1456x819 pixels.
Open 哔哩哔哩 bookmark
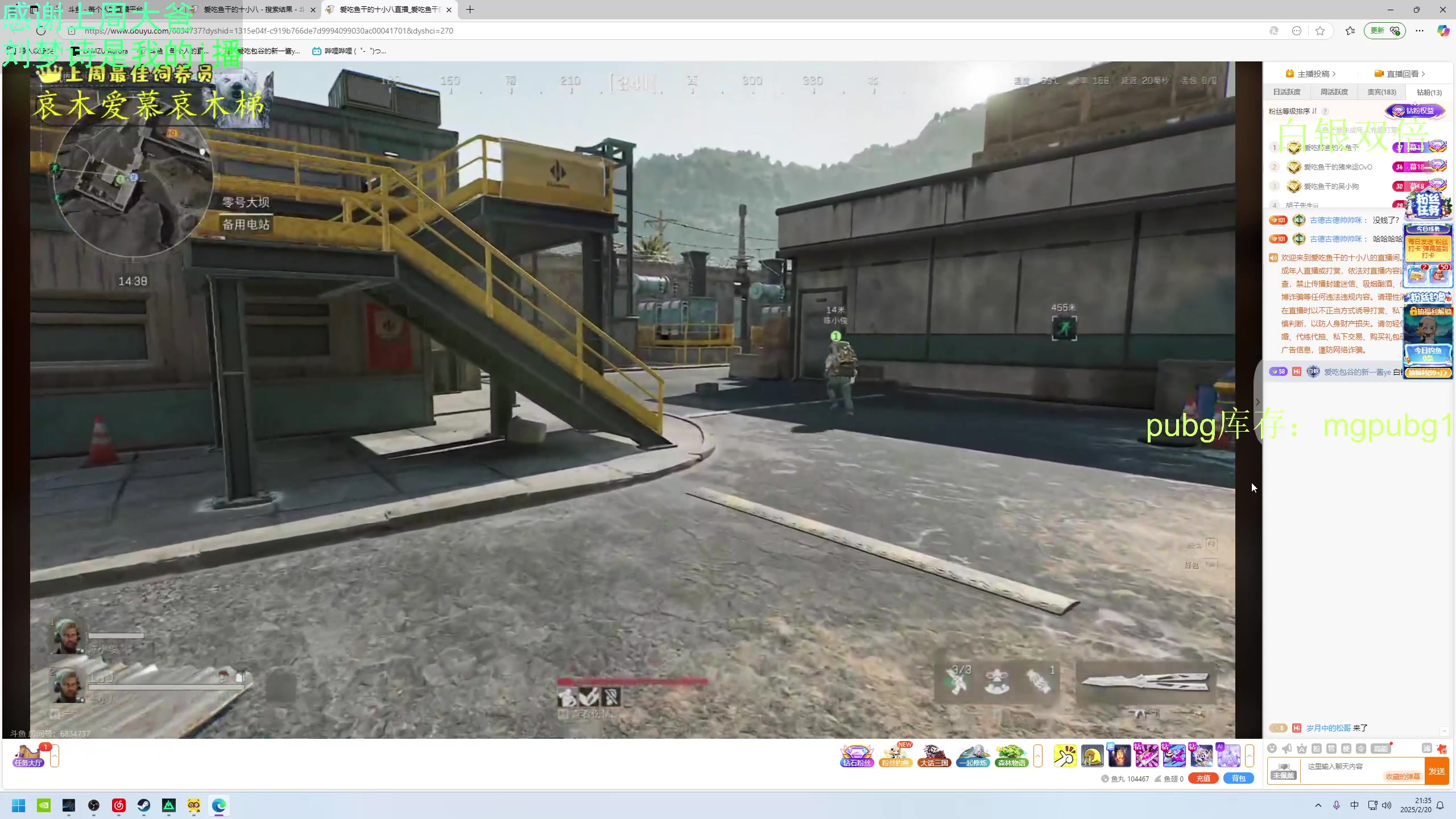(349, 51)
